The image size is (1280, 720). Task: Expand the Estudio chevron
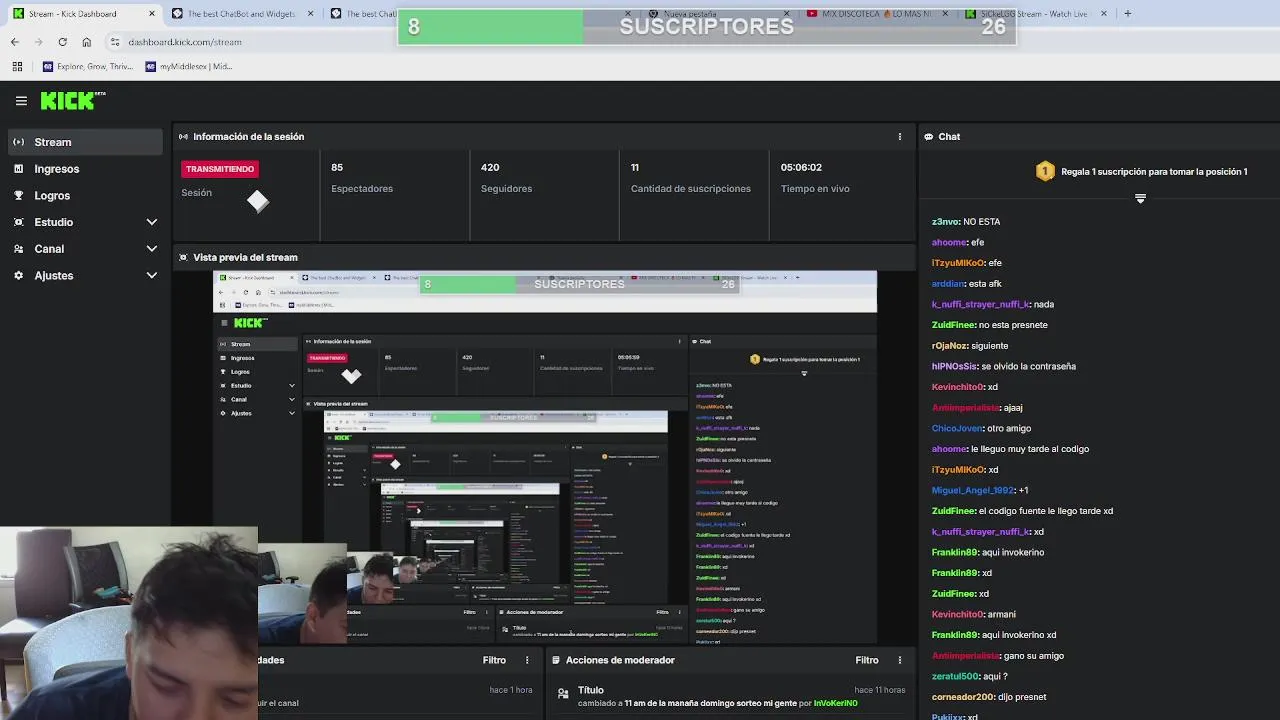tap(152, 222)
